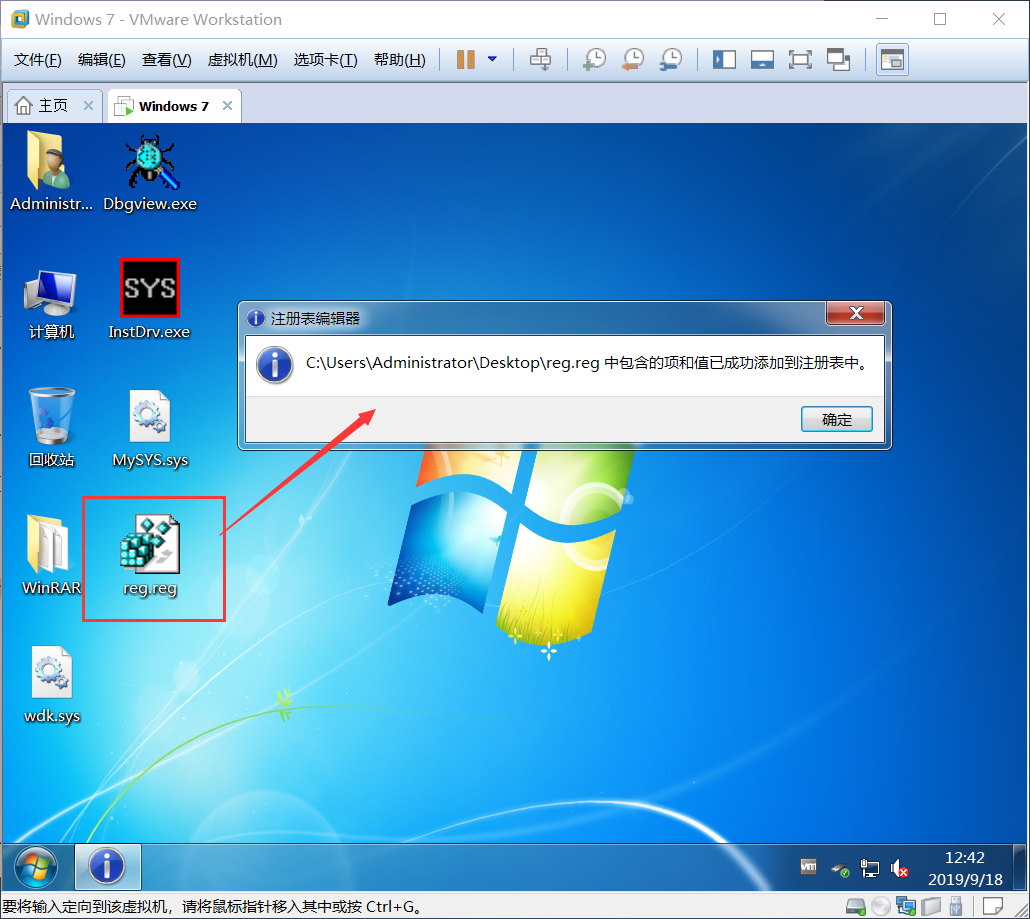The image size is (1030, 919).
Task: Click the Show desktop strip beside clock
Action: click(x=1019, y=867)
